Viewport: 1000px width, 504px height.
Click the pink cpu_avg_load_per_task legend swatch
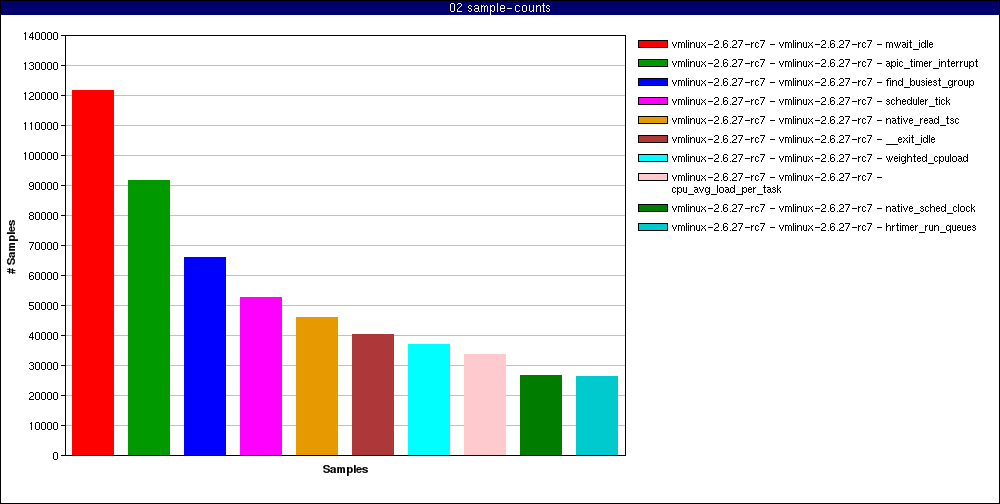click(652, 177)
